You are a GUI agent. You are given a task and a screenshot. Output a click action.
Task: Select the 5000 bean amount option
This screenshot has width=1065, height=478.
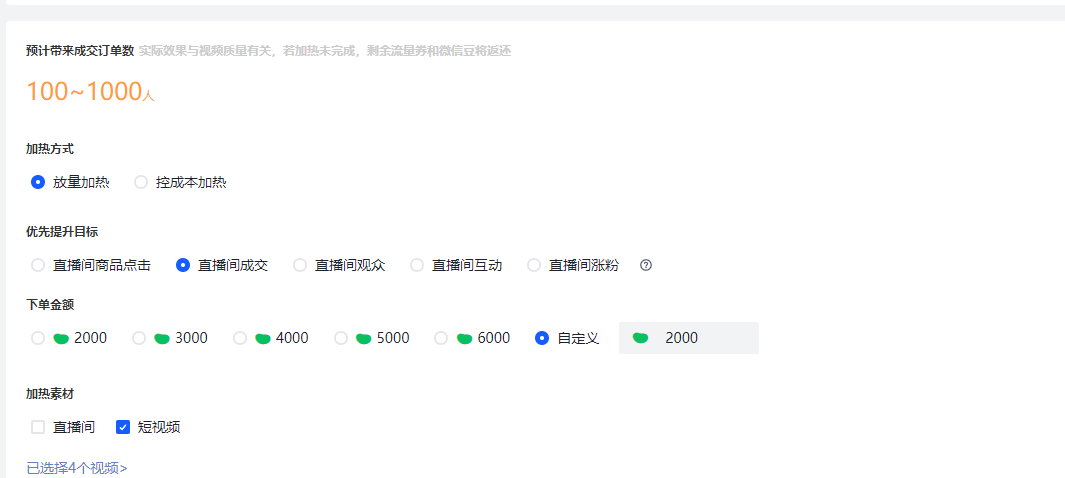(x=341, y=338)
